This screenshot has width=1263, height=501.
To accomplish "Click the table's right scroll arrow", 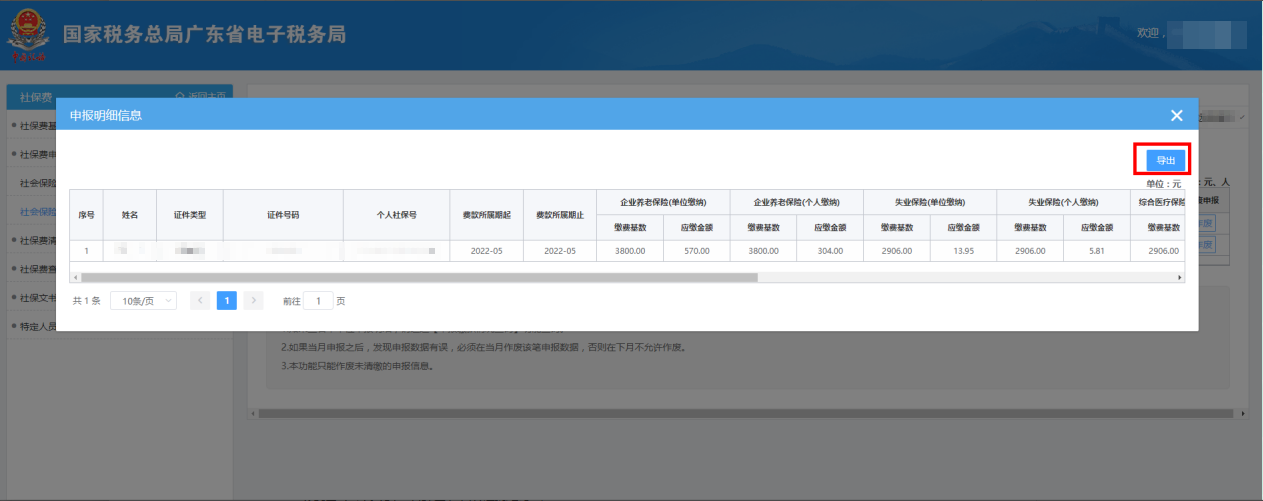I will tap(1179, 277).
